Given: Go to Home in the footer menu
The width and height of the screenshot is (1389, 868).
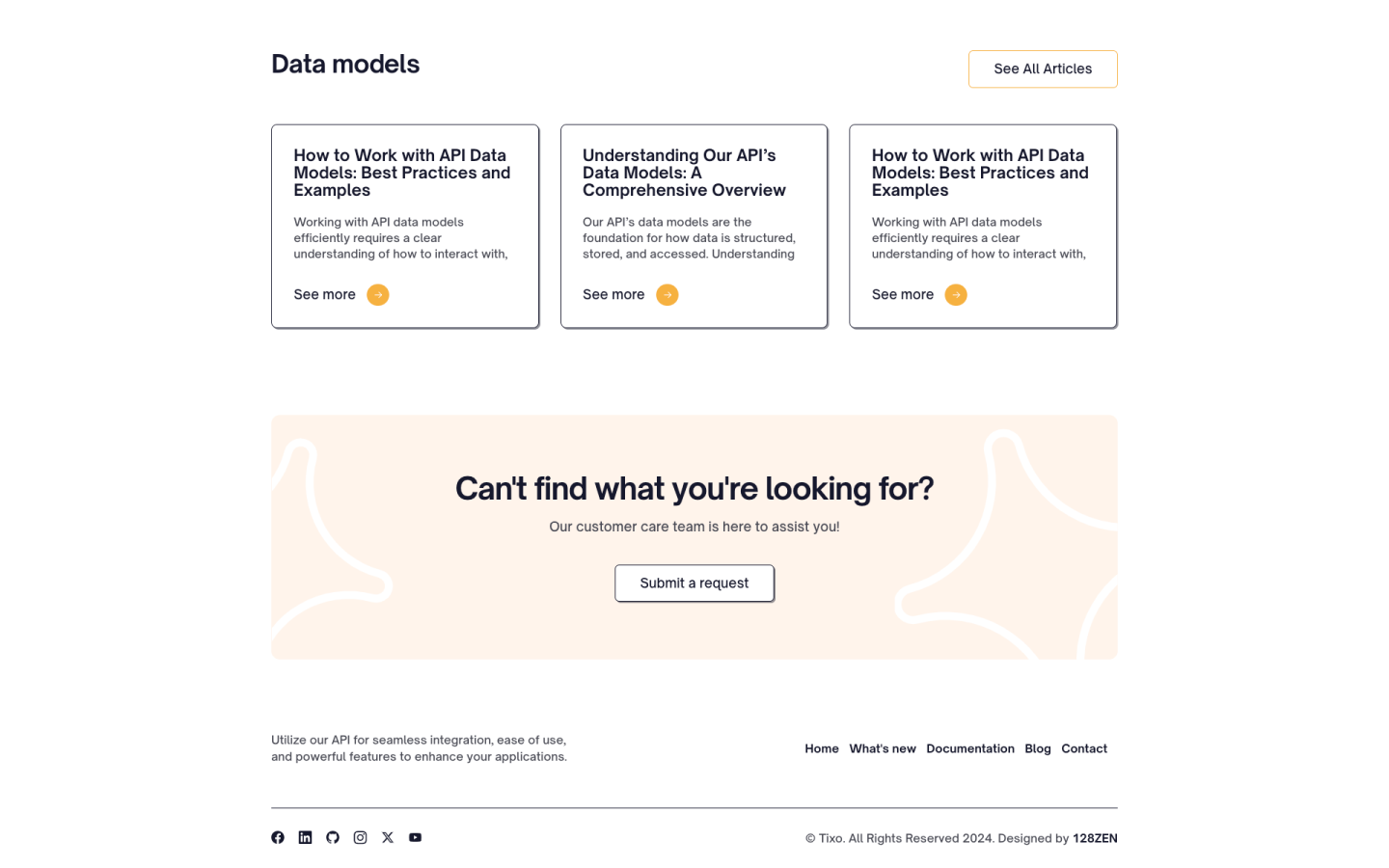Looking at the screenshot, I should (x=822, y=748).
